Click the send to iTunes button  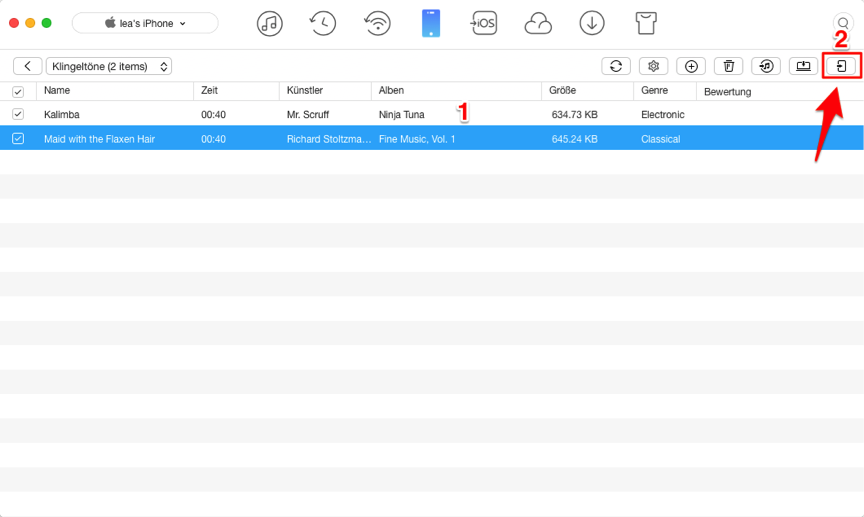coord(766,66)
